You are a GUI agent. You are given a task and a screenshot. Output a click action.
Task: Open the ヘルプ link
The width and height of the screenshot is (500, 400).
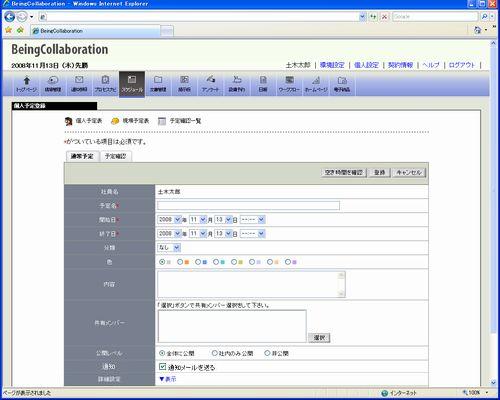click(431, 65)
